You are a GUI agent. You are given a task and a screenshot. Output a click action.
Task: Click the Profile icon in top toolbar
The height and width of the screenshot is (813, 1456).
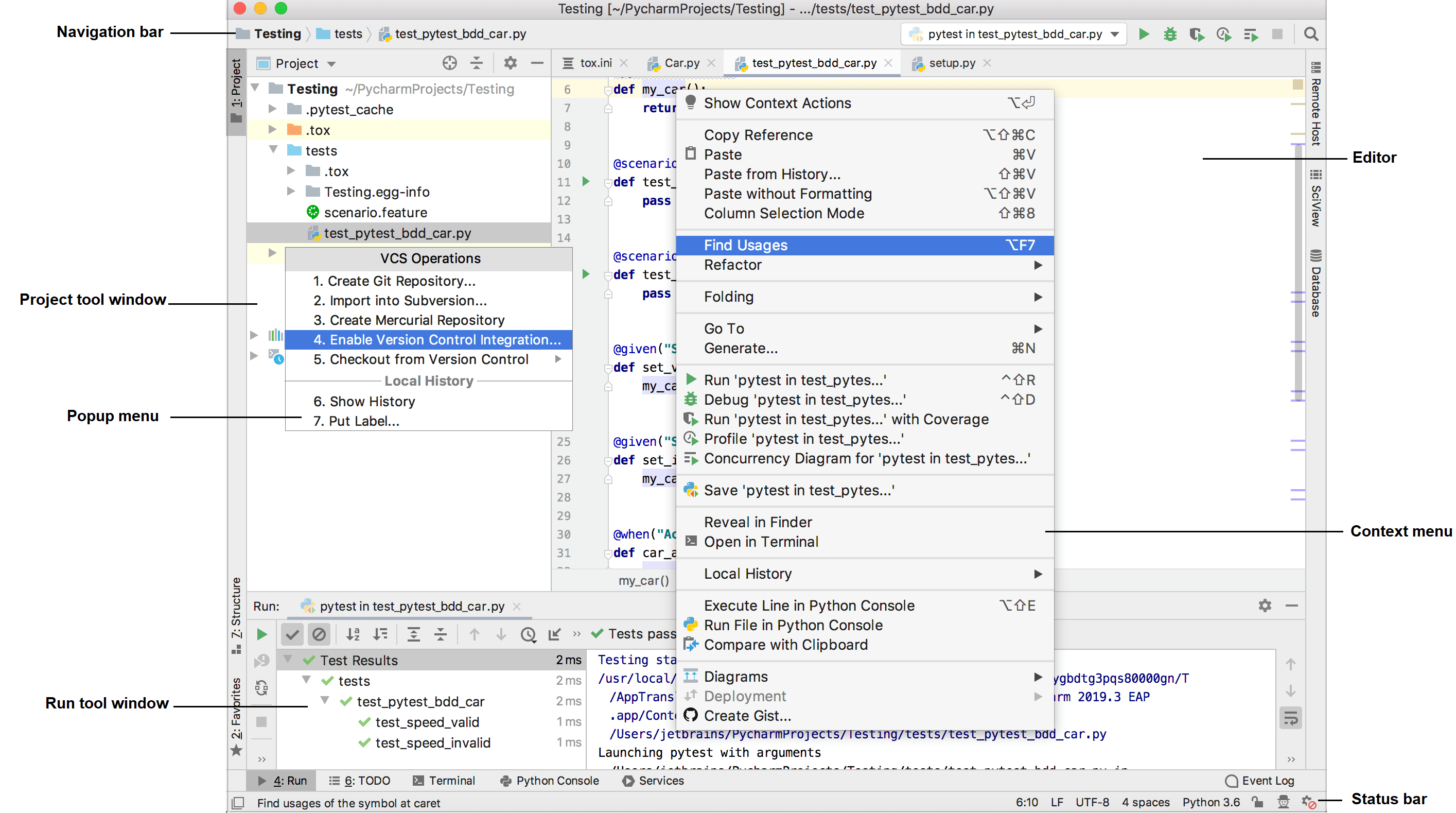pos(1224,34)
